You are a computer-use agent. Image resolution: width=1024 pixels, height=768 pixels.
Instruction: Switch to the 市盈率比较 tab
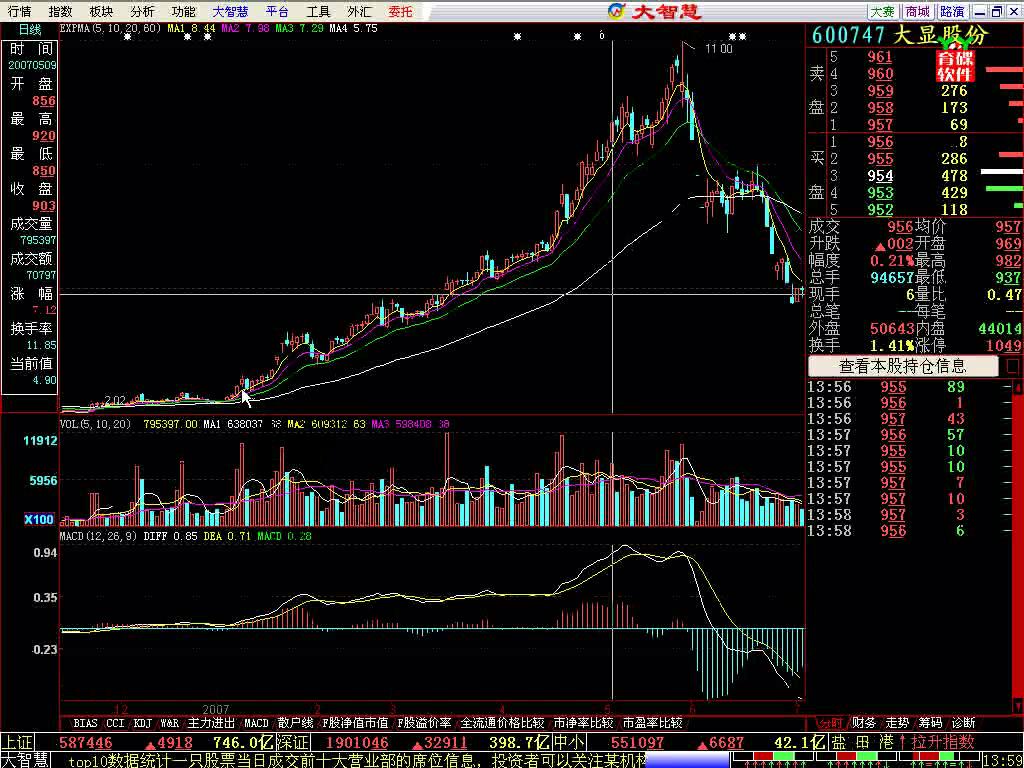coord(652,723)
